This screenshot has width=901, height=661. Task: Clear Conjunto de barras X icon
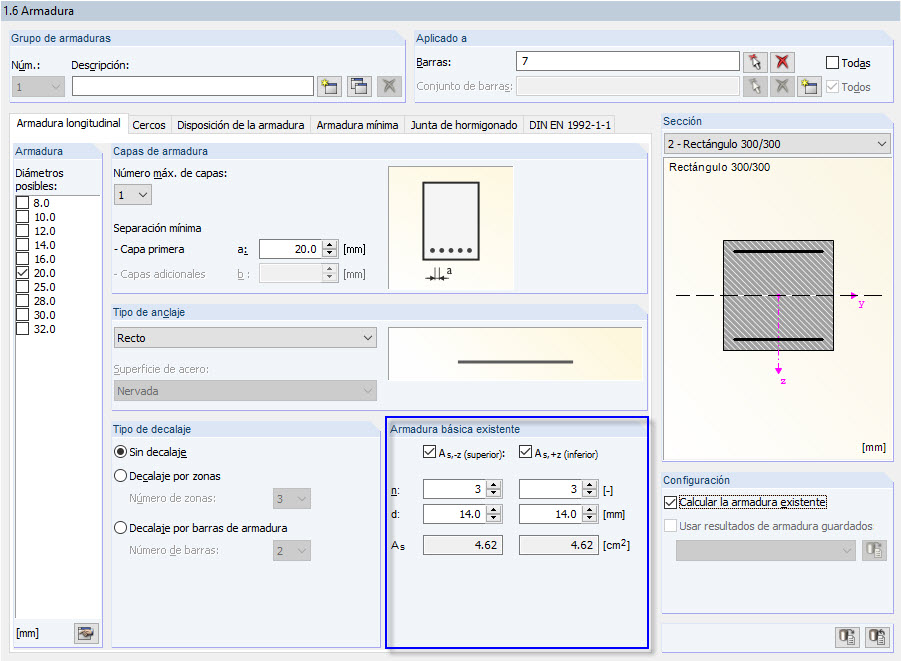click(x=782, y=87)
